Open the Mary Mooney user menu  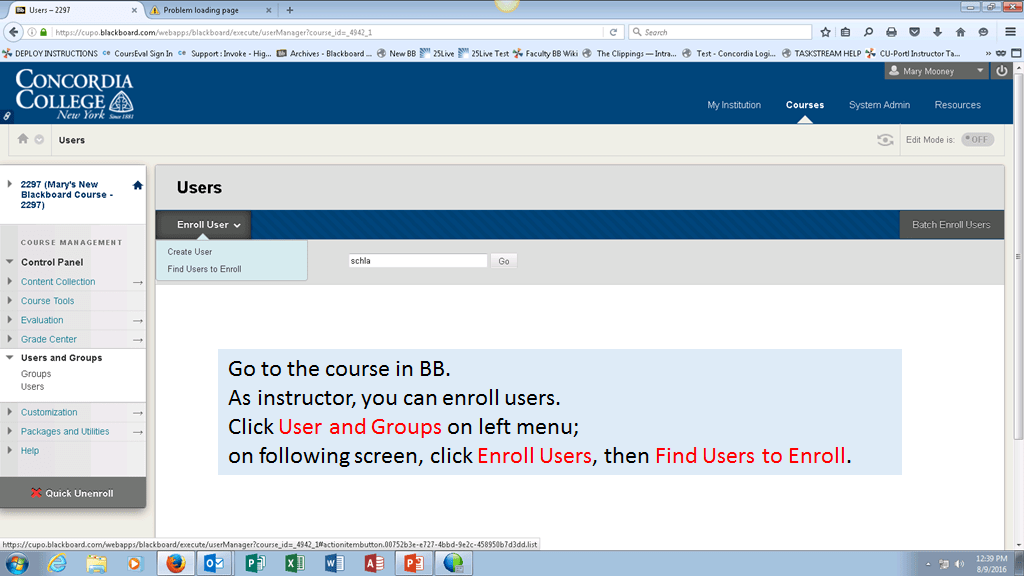935,71
